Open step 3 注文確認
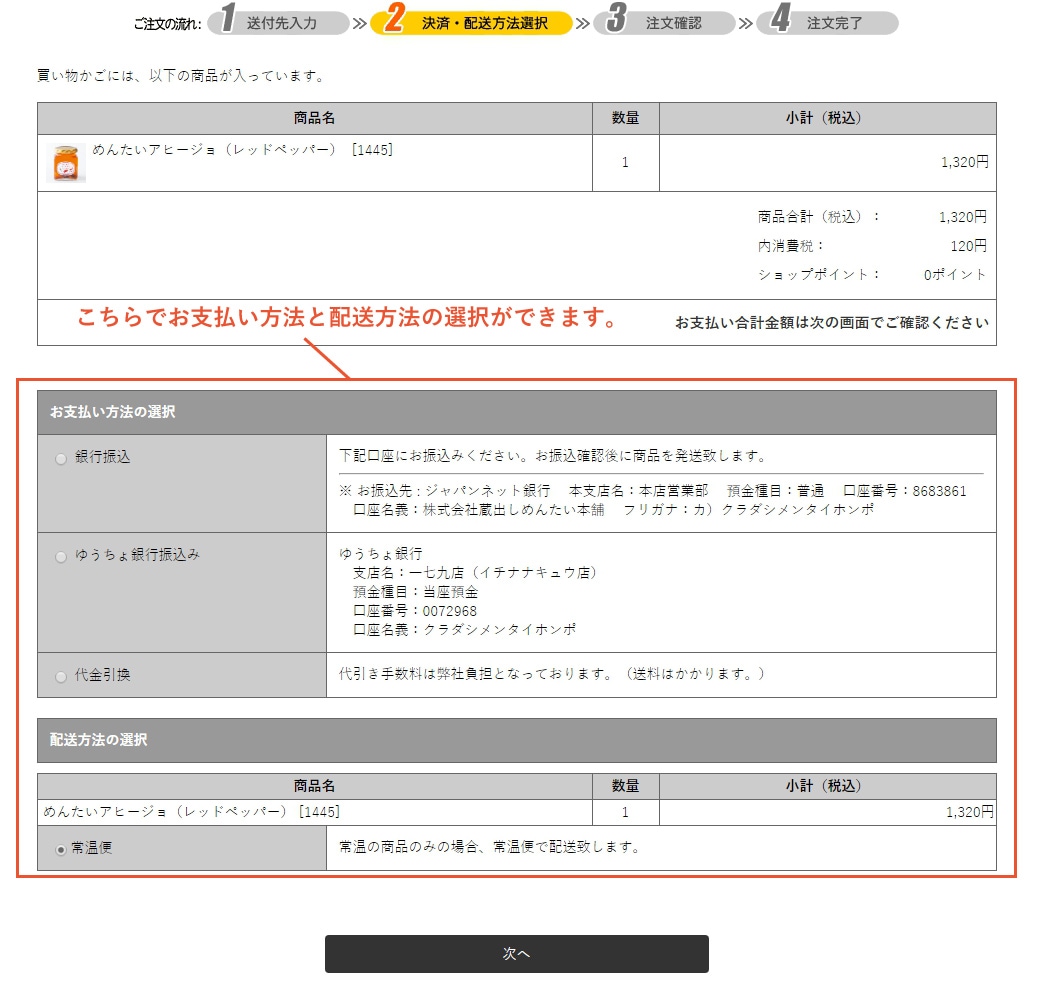 [x=663, y=23]
